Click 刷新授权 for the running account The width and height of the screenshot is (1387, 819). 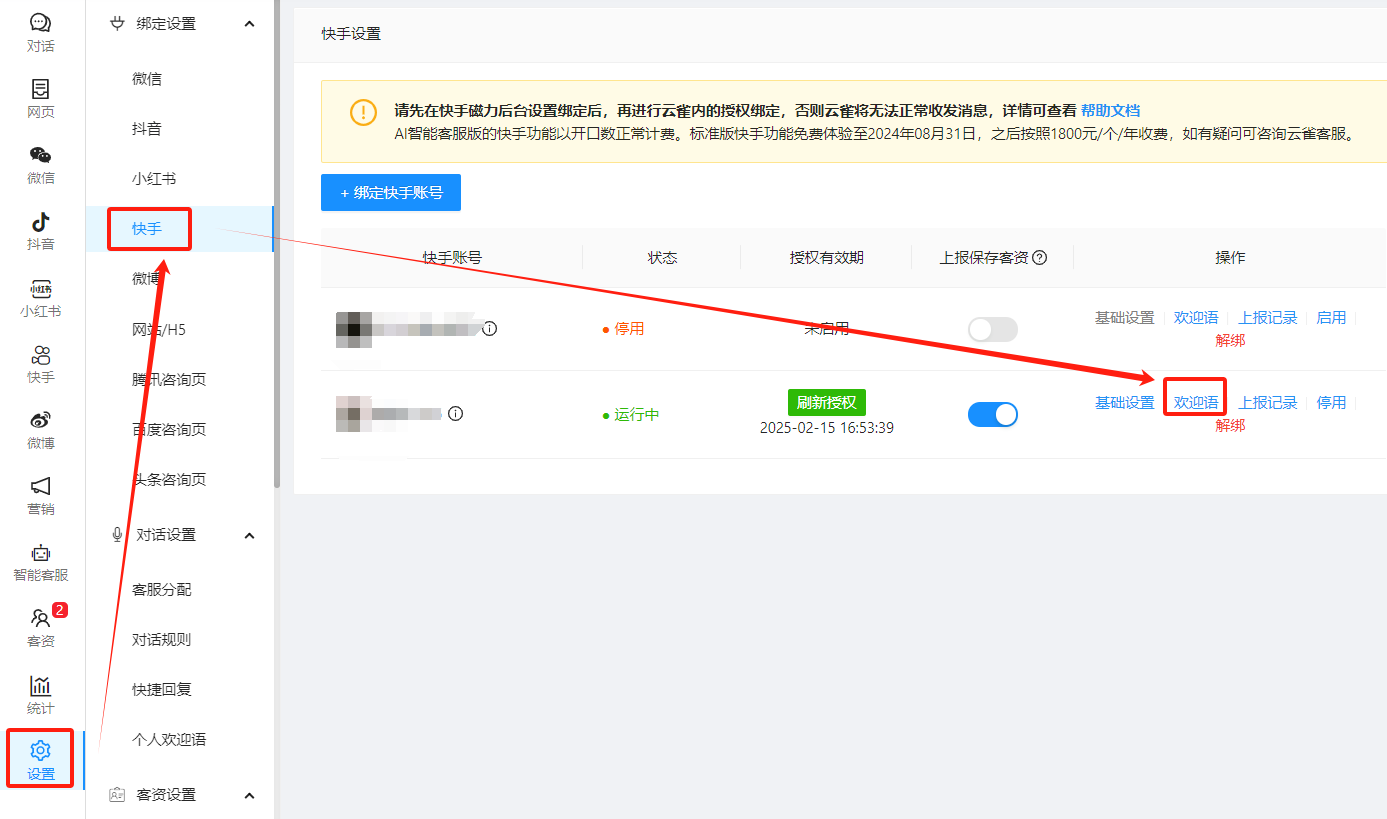[826, 402]
